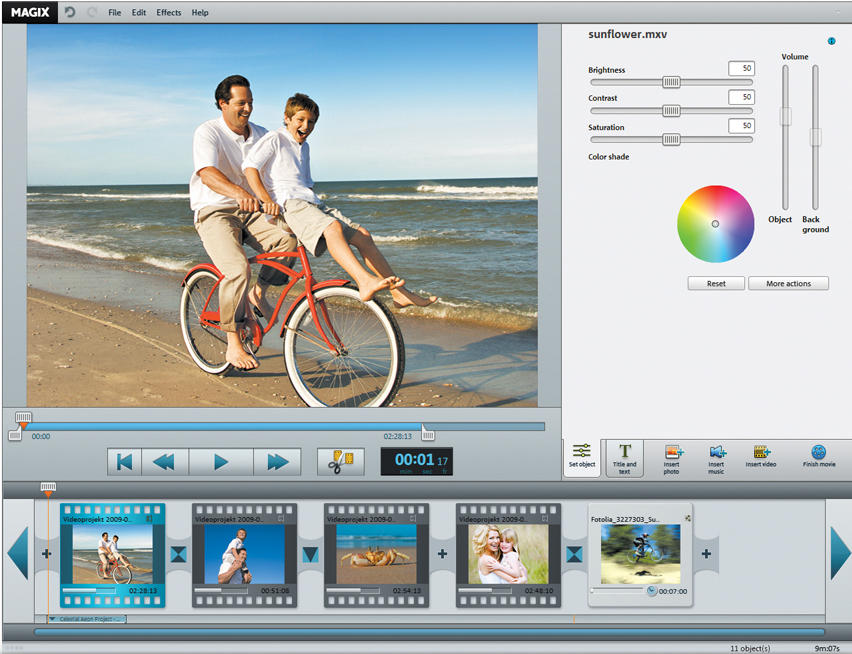
Task: Click Insert video icon
Action: pyautogui.click(x=762, y=453)
